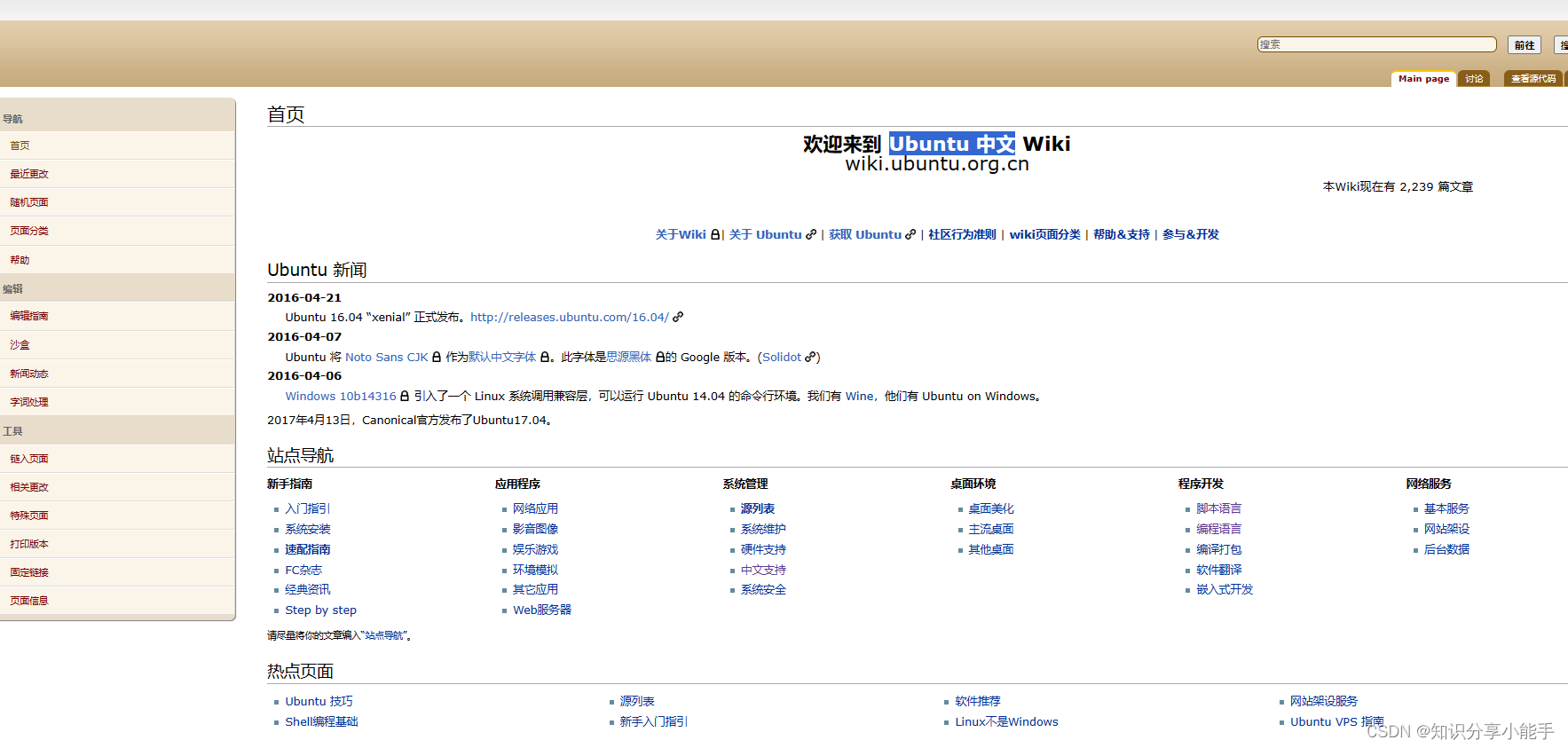
Task: Open 页面分类 in sidebar
Action: [x=29, y=231]
